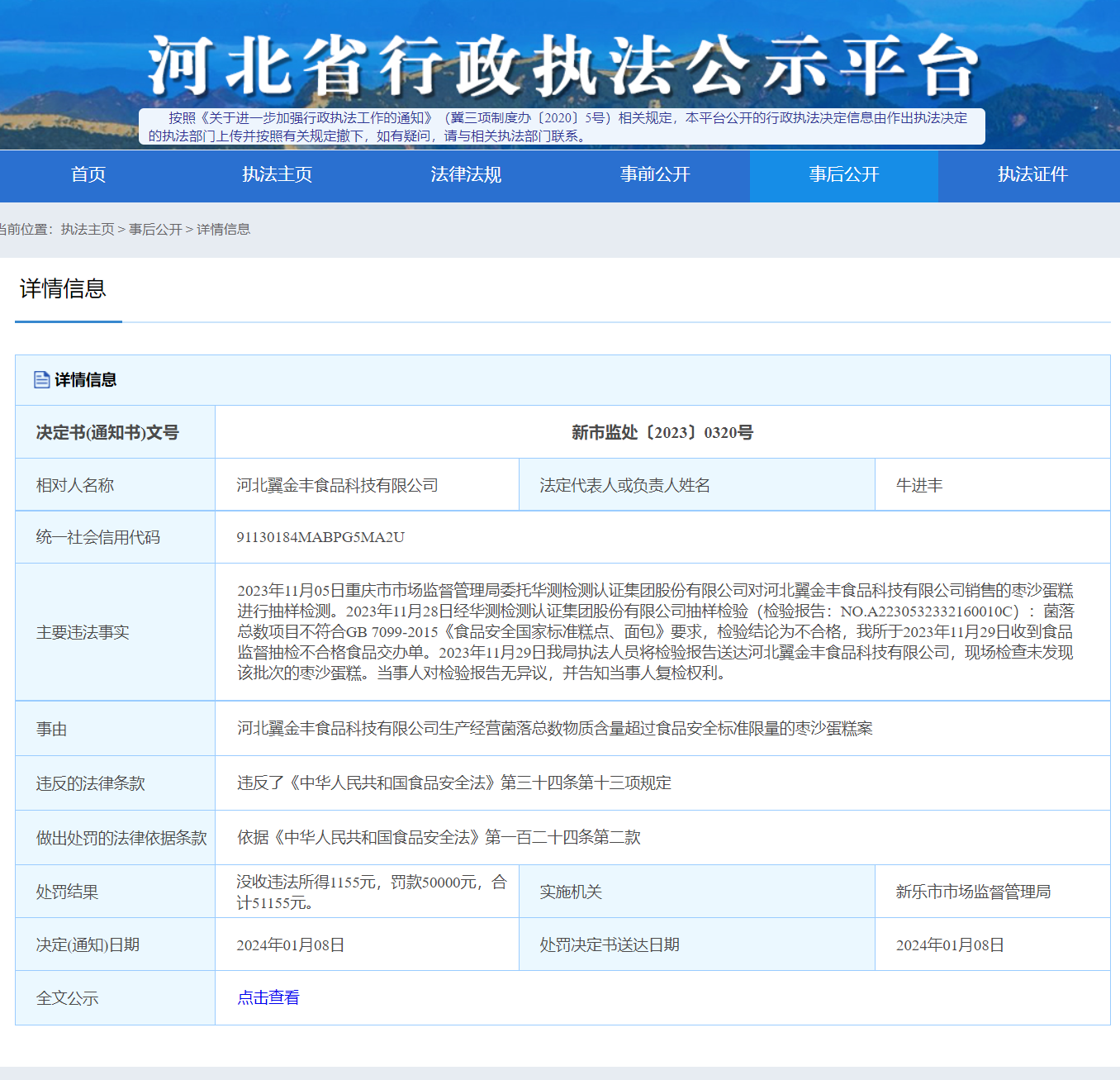Click 事后公开 in the breadcrumb trail
The width and height of the screenshot is (1120, 1080).
coord(155,230)
